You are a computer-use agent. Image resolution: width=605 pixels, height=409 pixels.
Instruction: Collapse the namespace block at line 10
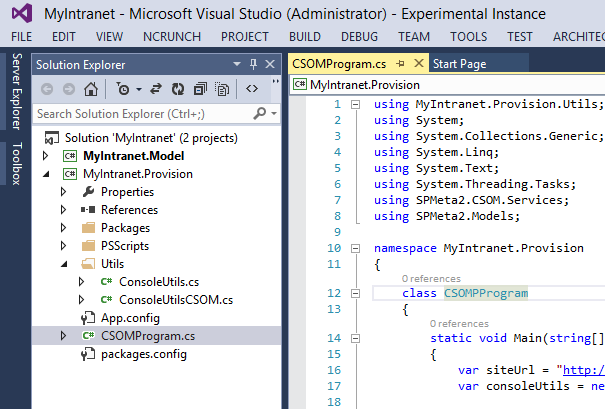(x=355, y=248)
